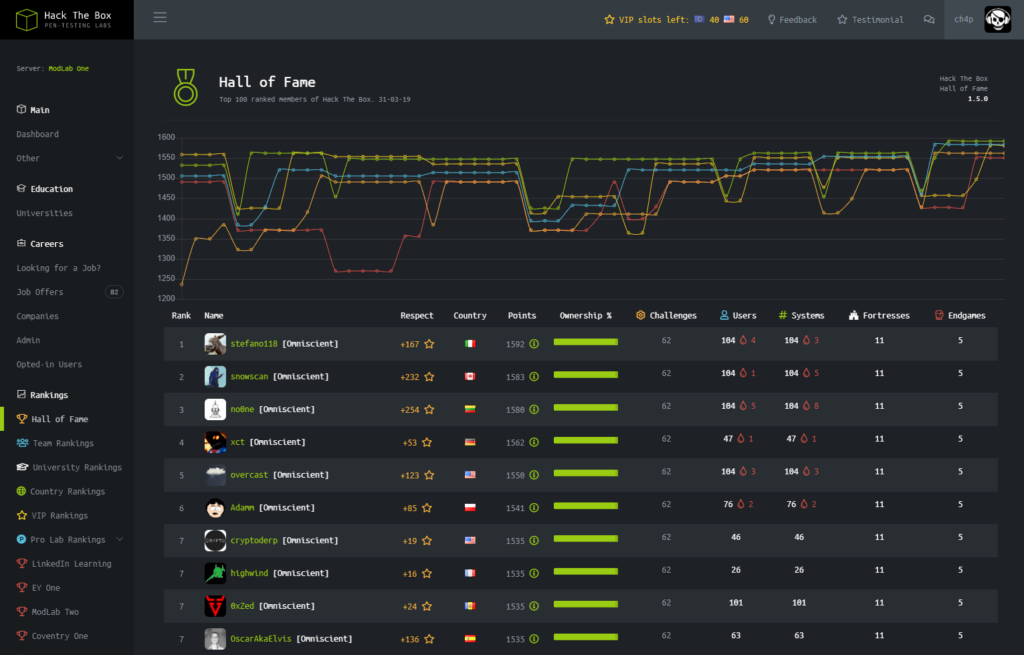1024x655 pixels.
Task: Open Admin in Careers section
Action: (28, 340)
